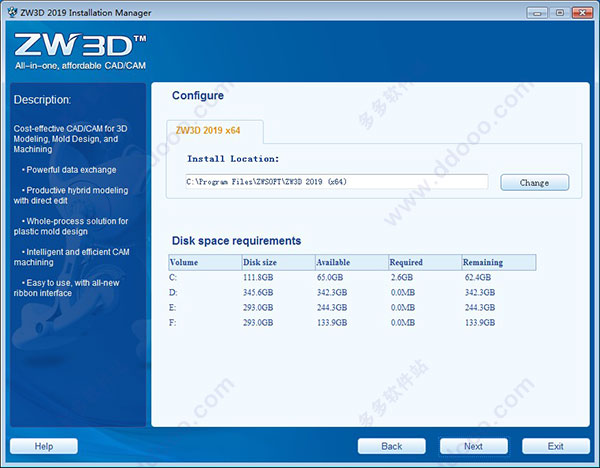The height and width of the screenshot is (468, 600).
Task: Click the 345.6GB disk size value
Action: coord(258,292)
